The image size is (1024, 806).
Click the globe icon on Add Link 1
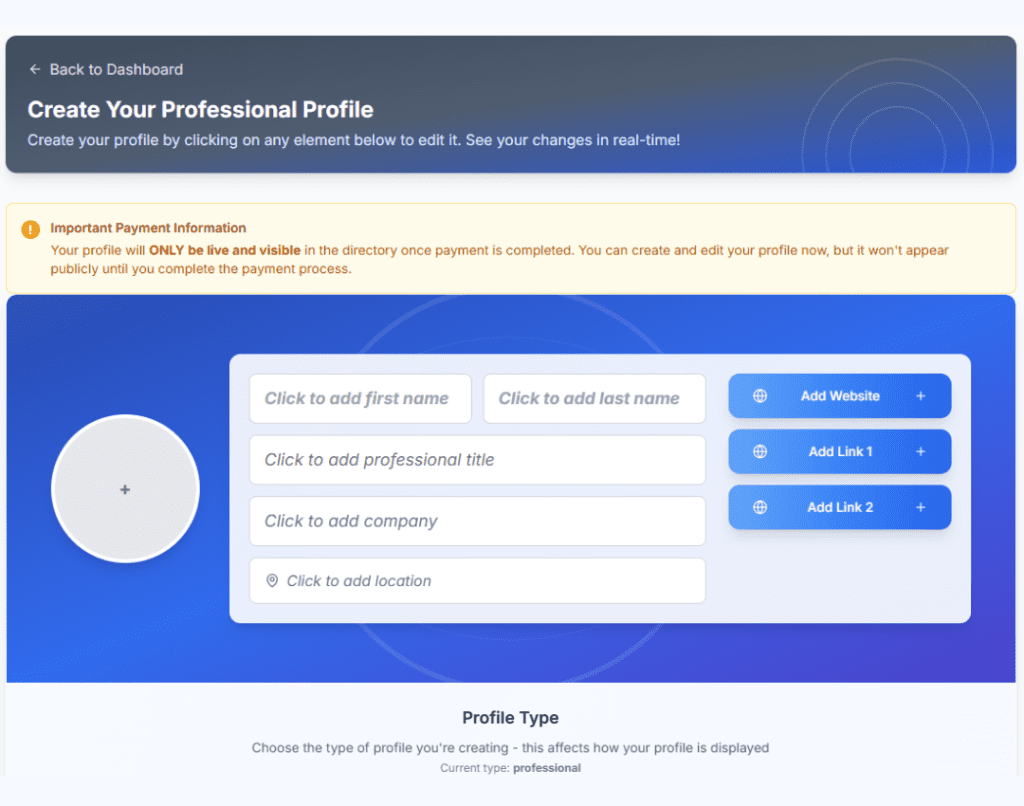click(760, 452)
